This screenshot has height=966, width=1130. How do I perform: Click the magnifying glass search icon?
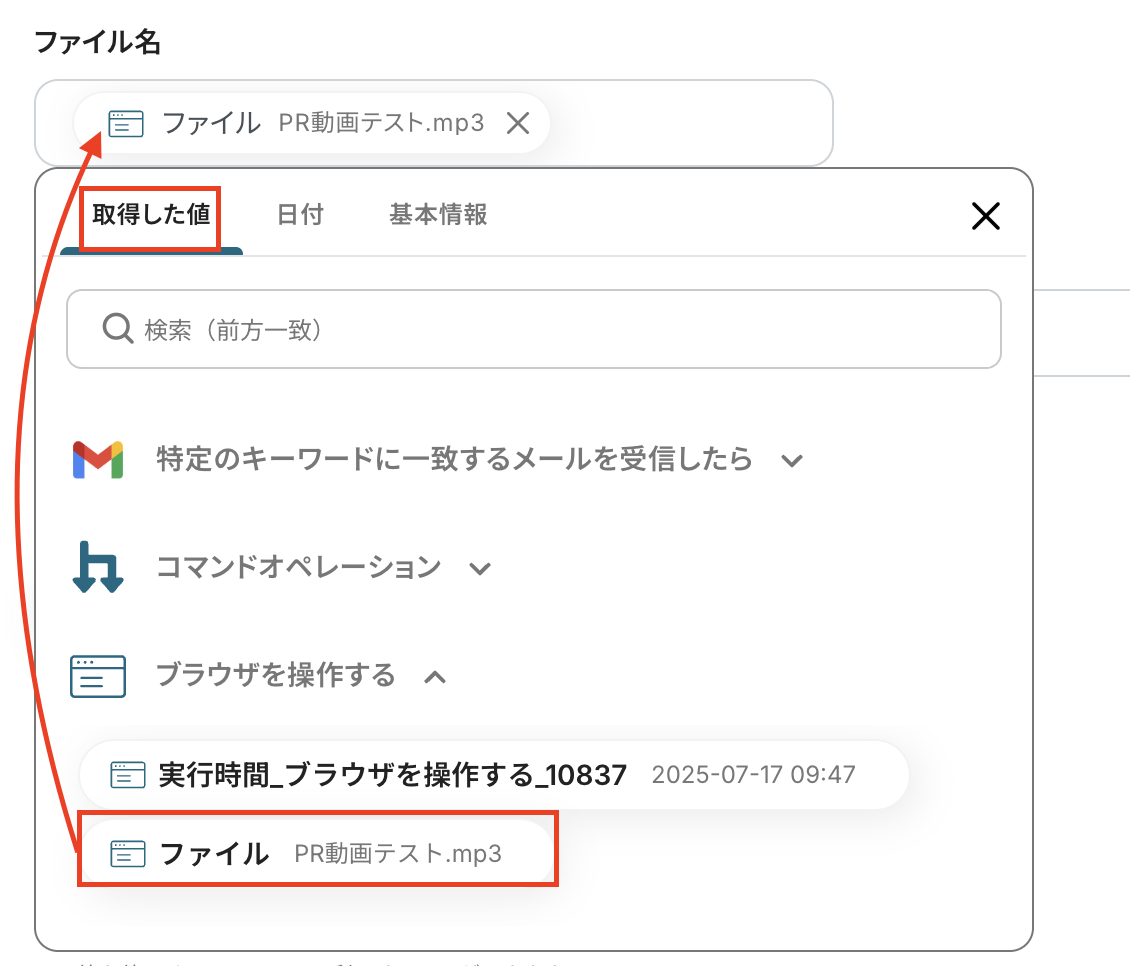(x=117, y=329)
